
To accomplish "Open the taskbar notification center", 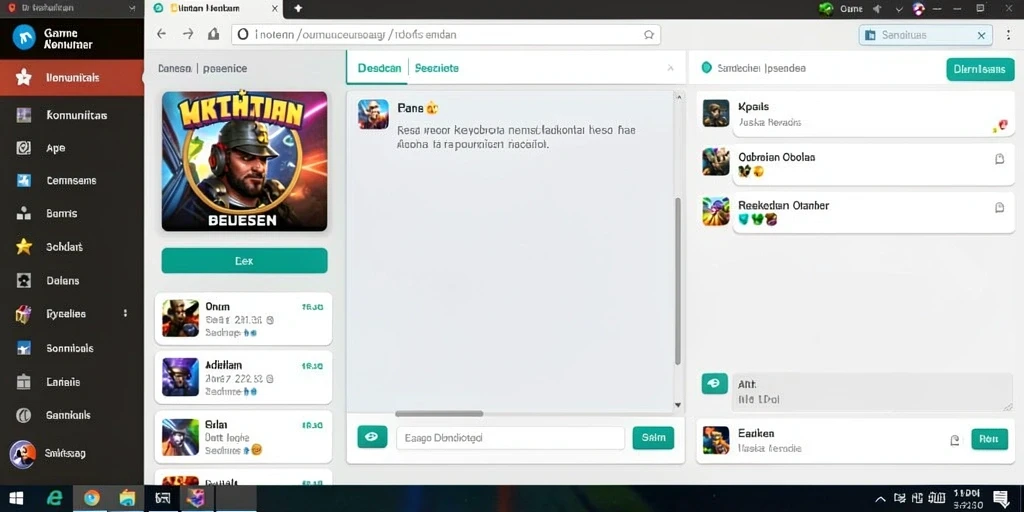I will 1000,499.
